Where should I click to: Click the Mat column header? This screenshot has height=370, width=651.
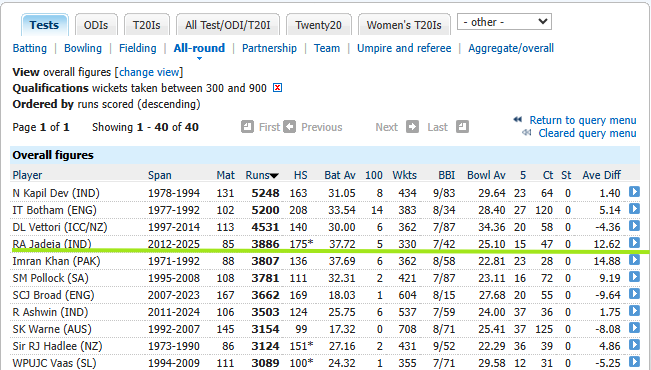point(225,175)
